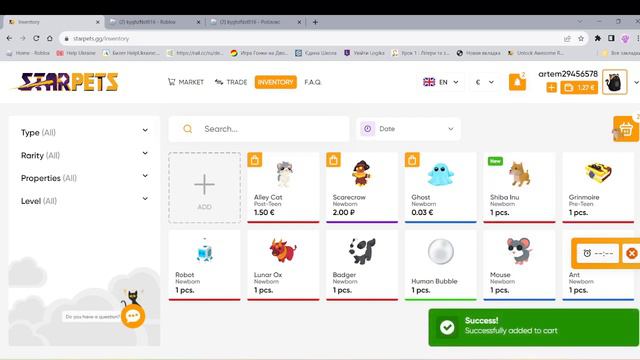This screenshot has height=360, width=640.
Task: Select the Alley Cat card
Action: click(283, 187)
